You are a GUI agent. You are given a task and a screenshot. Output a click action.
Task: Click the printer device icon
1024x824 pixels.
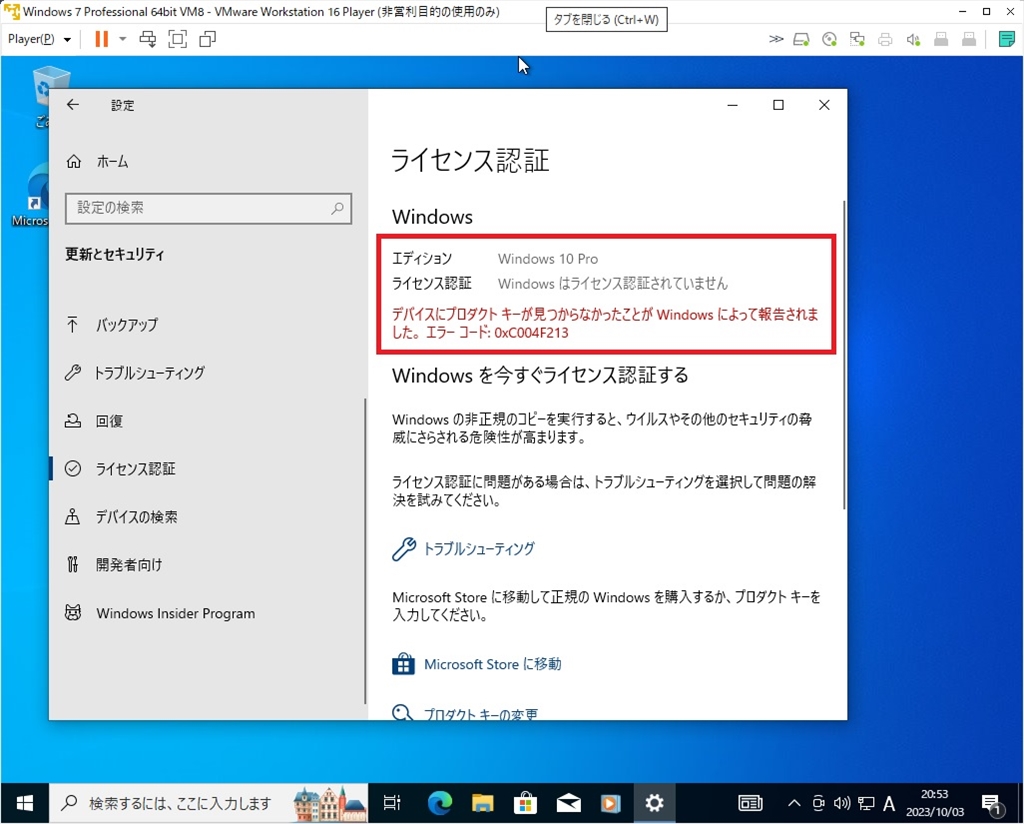point(885,40)
